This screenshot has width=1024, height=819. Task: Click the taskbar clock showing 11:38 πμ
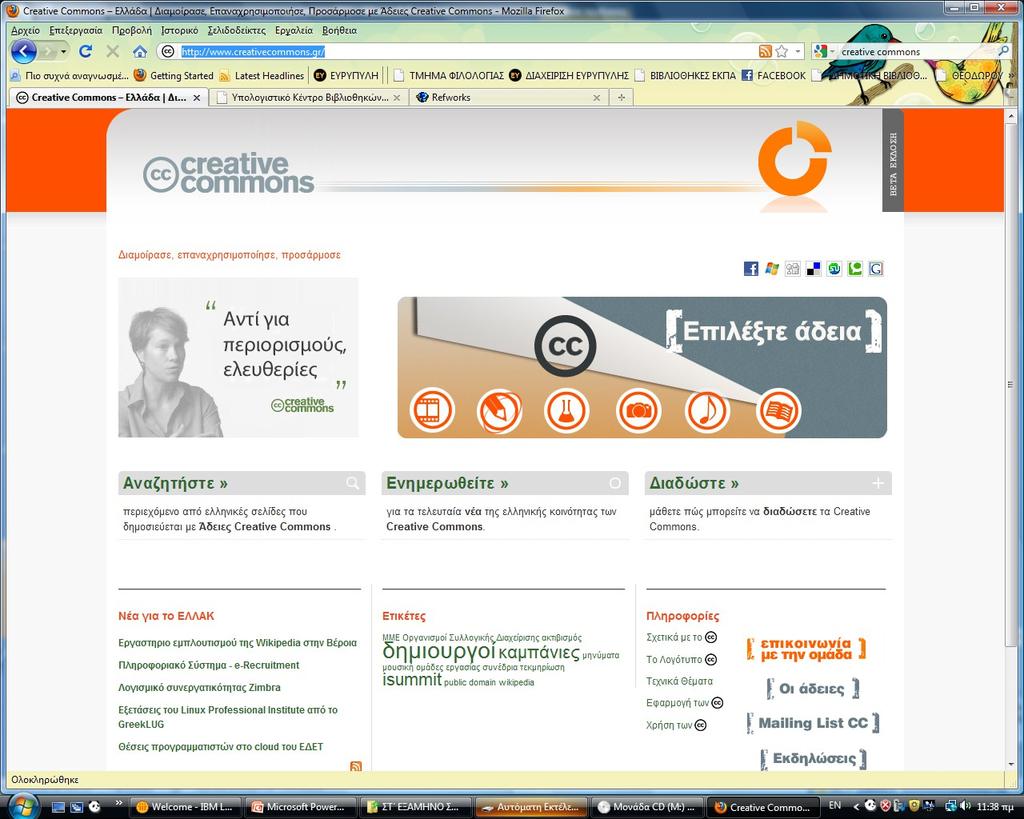click(996, 807)
